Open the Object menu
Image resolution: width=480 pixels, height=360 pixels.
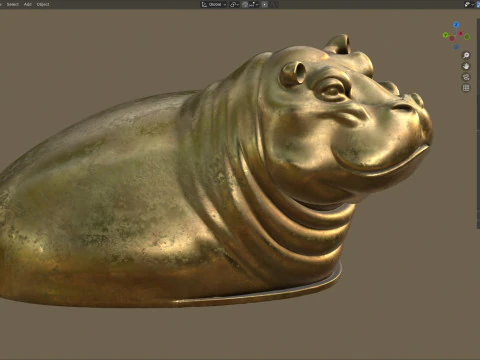coord(43,4)
